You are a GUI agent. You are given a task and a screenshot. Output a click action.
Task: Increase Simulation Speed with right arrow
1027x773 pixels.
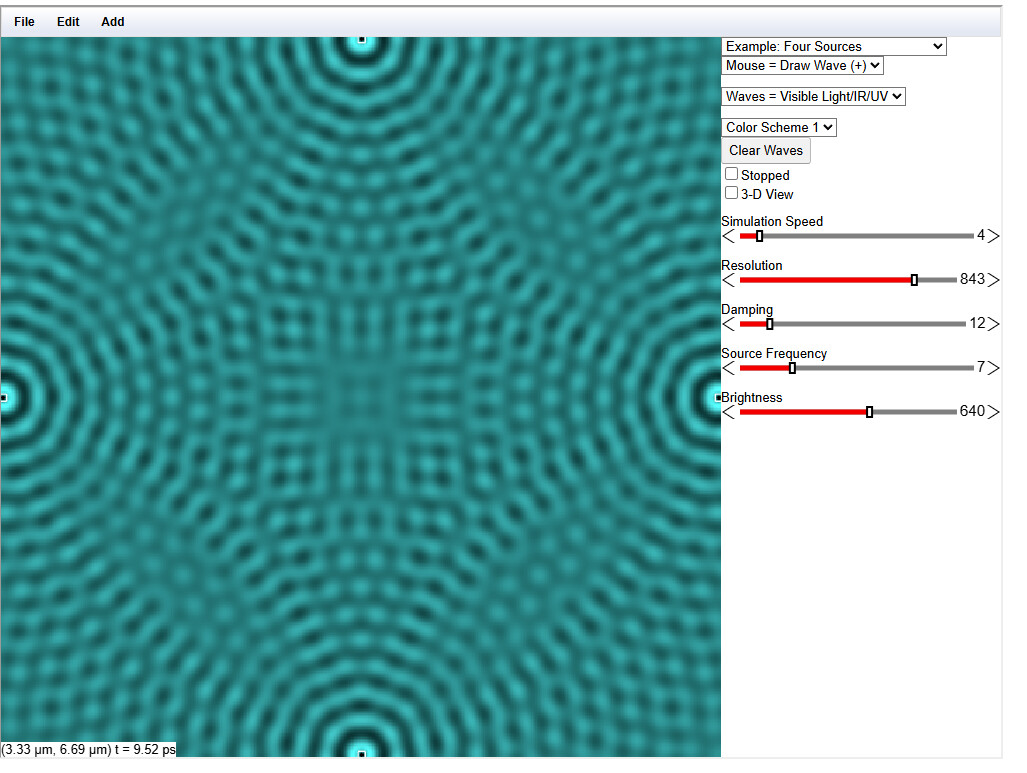[991, 236]
